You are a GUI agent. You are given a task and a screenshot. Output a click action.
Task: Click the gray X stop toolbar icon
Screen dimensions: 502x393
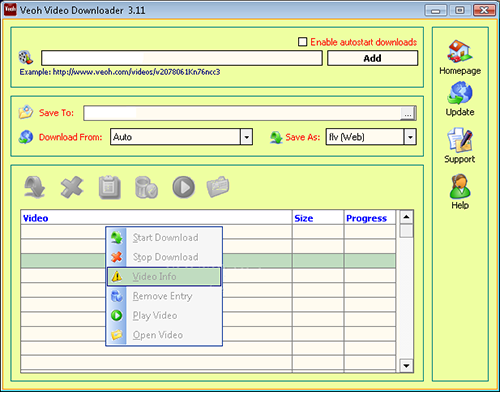point(72,187)
